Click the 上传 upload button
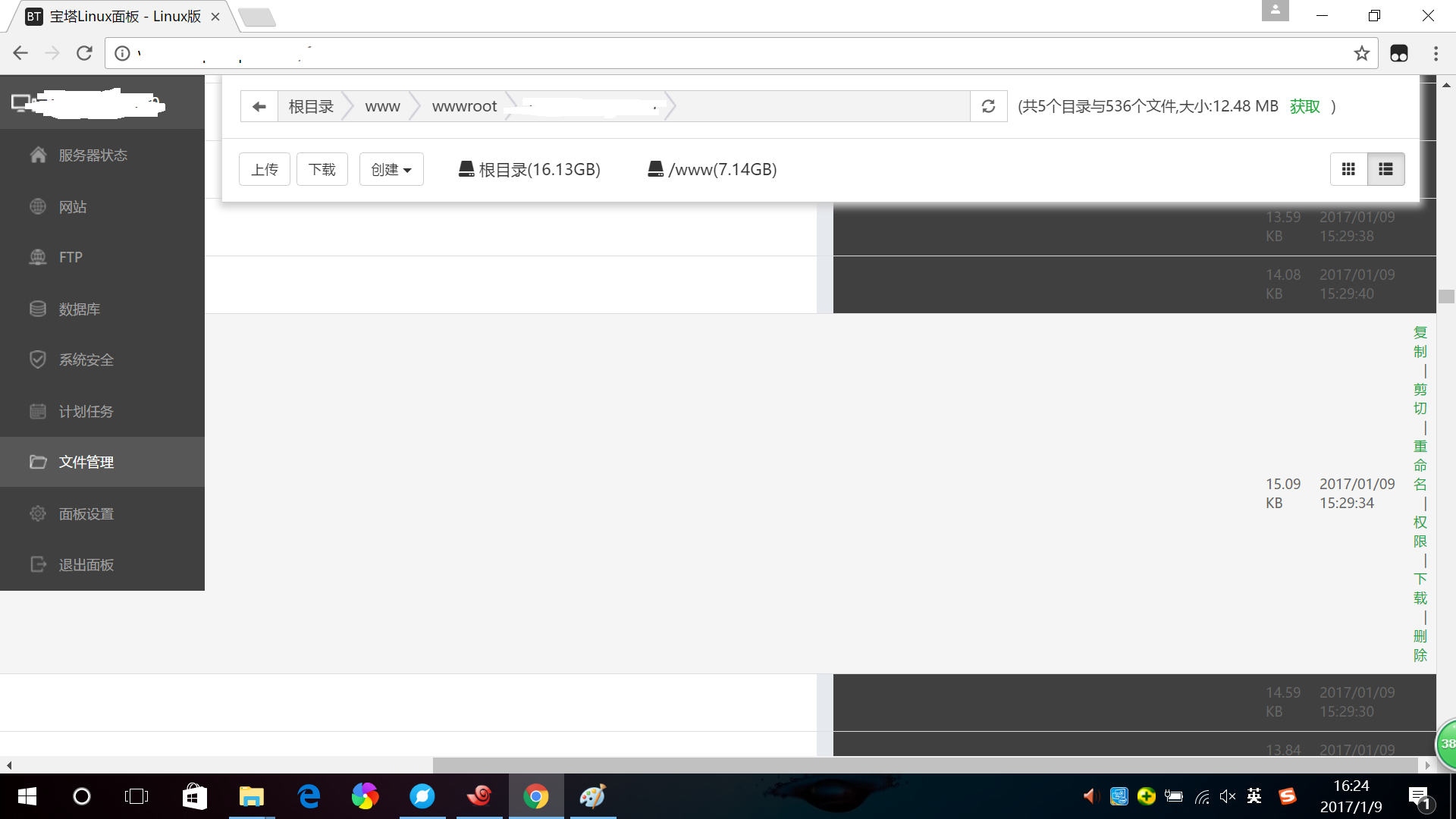 click(x=265, y=169)
